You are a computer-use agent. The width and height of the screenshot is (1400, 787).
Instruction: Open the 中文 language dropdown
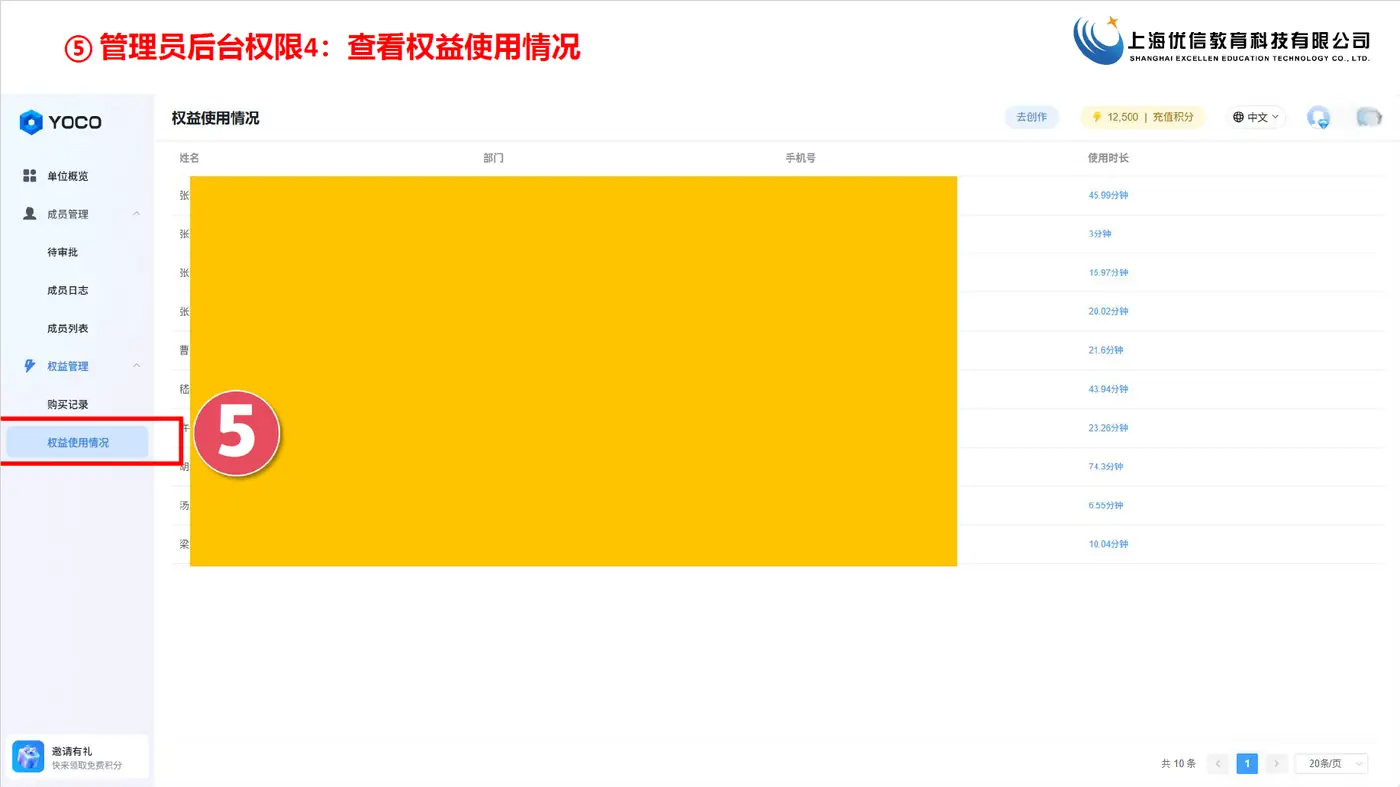[x=1256, y=117]
